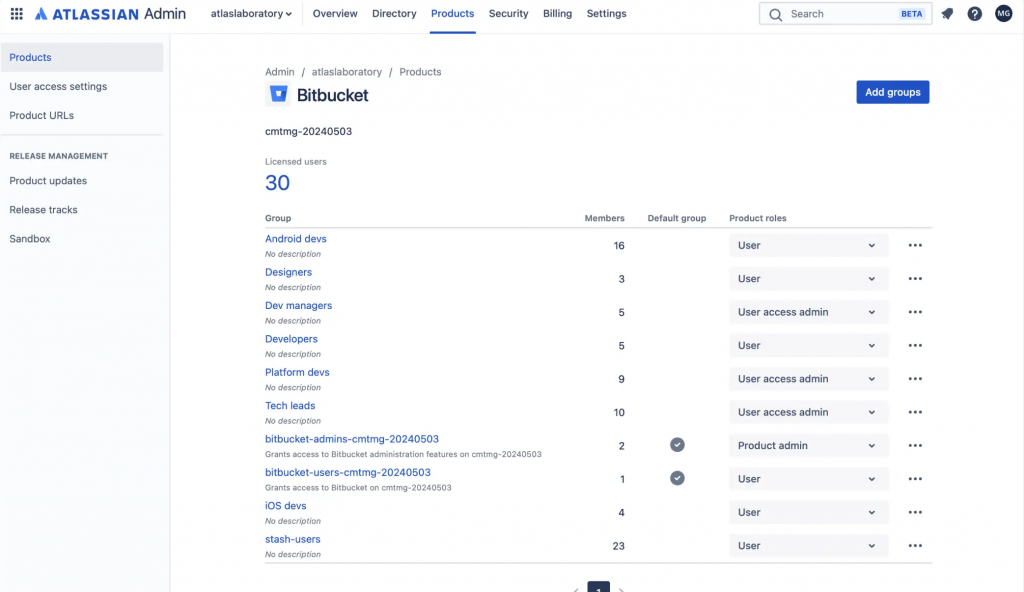
Task: Open the help question mark icon
Action: [974, 14]
